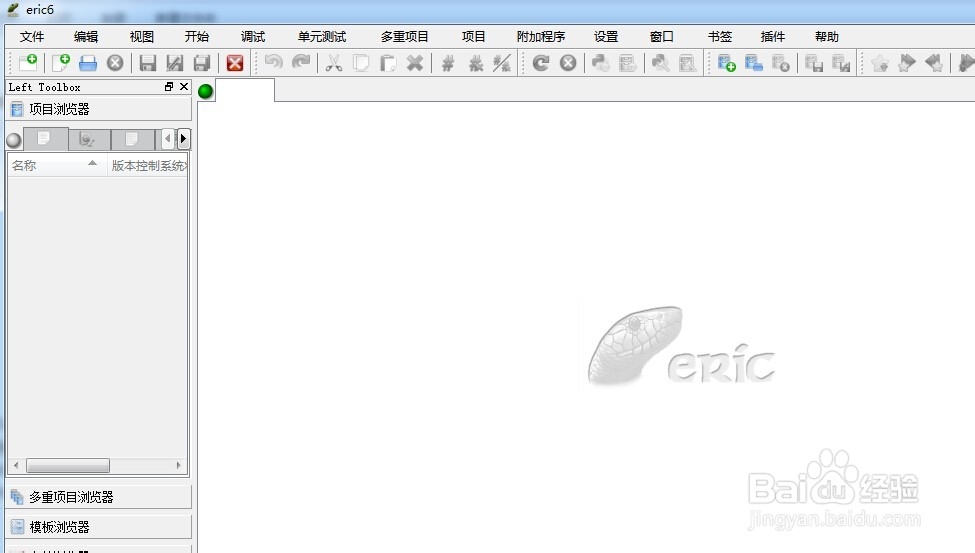Click the scrollbar right arrow in project browser
The image size is (975, 553).
(x=178, y=465)
